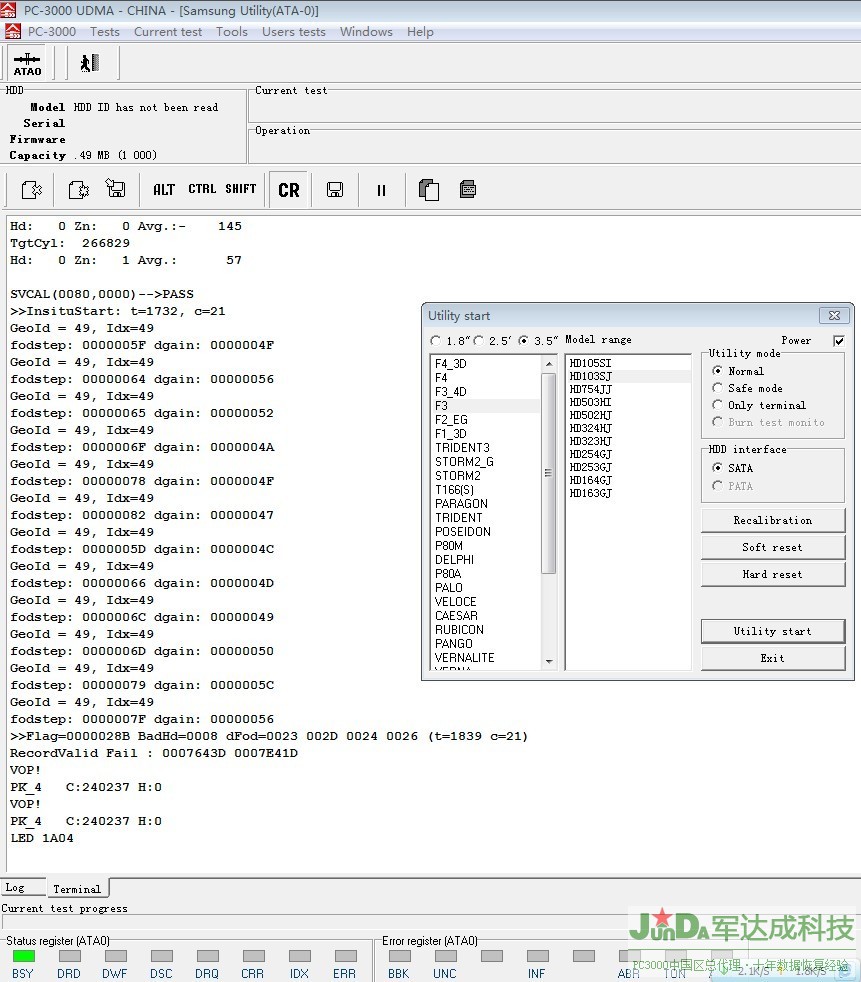
Task: Open the PC-3000 menu
Action: (52, 32)
